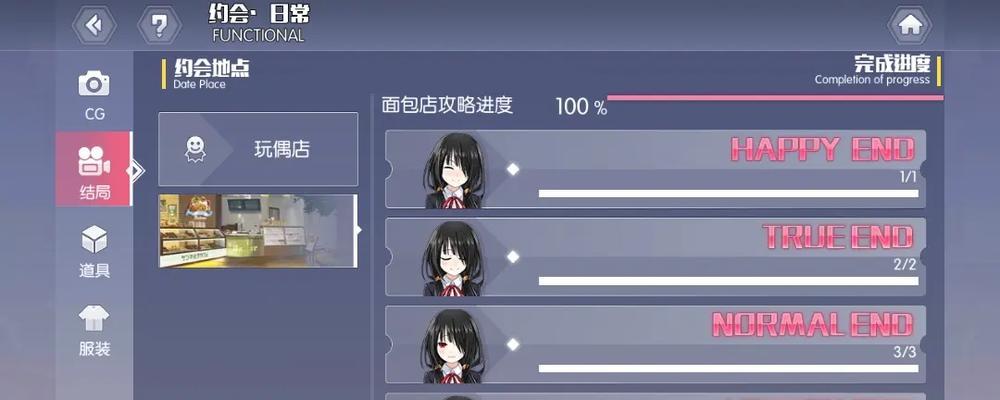Select the CG camera icon

(x=94, y=84)
